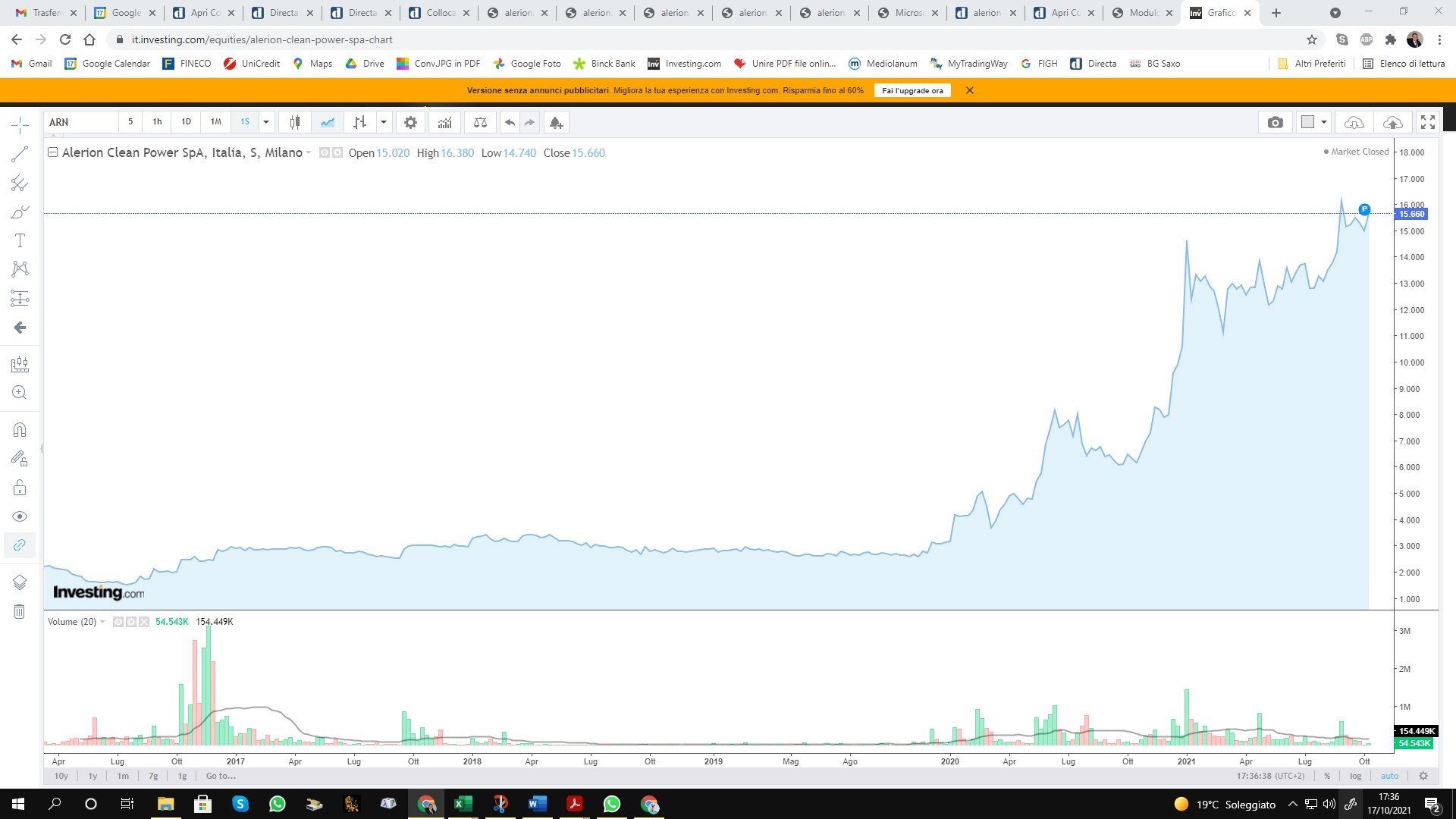
Task: Open the Go to... date picker
Action: click(x=221, y=776)
